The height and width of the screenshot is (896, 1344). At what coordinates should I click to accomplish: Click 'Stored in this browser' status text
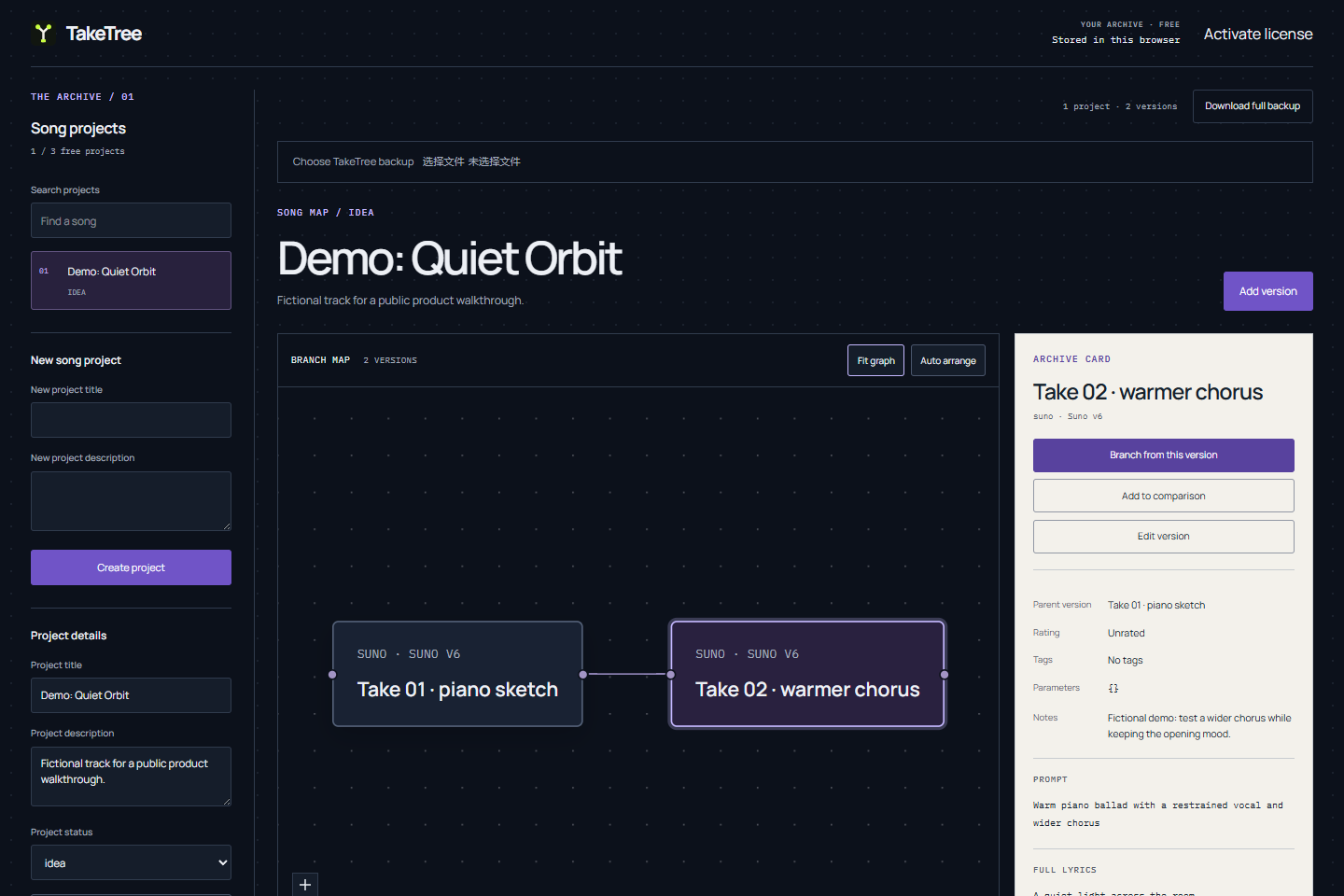[1115, 40]
